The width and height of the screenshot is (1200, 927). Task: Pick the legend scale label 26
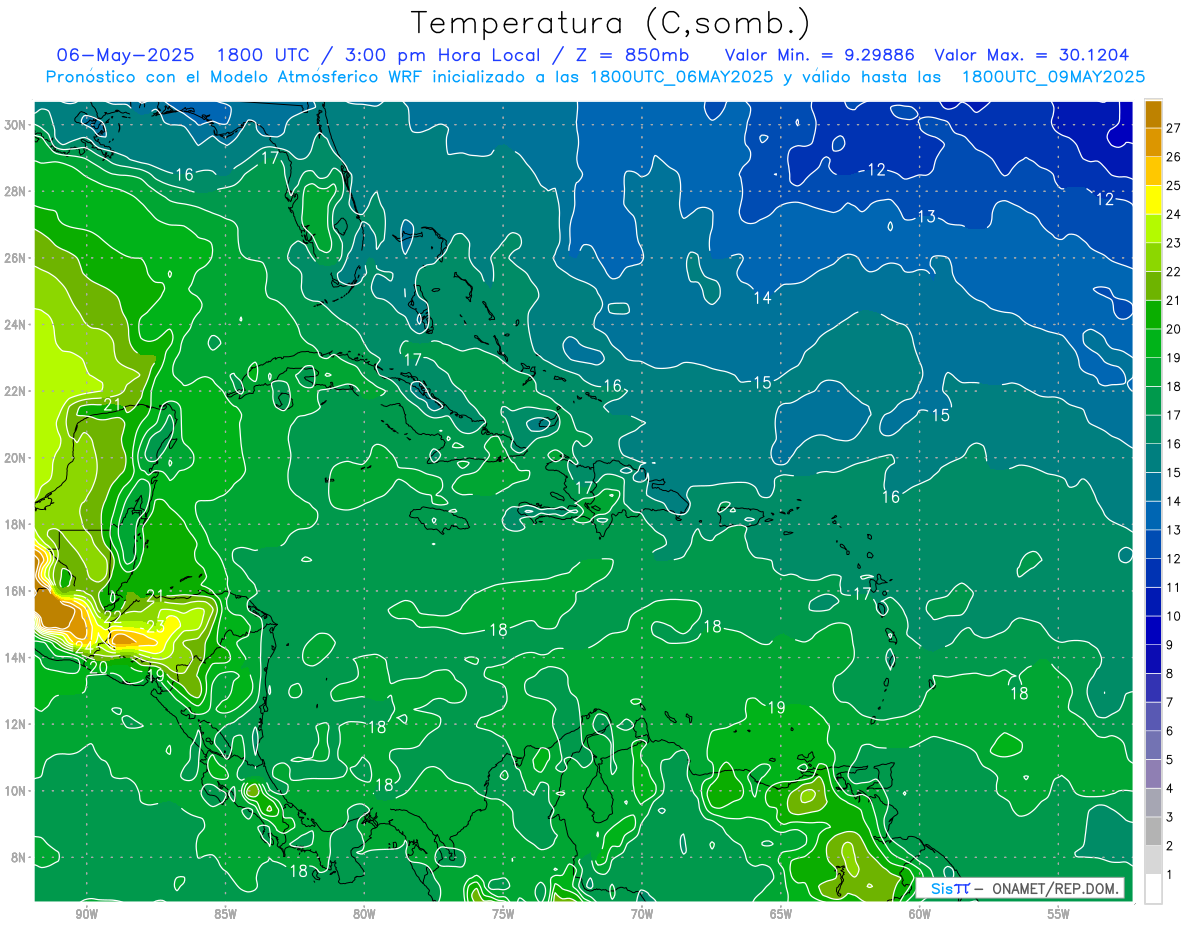point(1174,157)
